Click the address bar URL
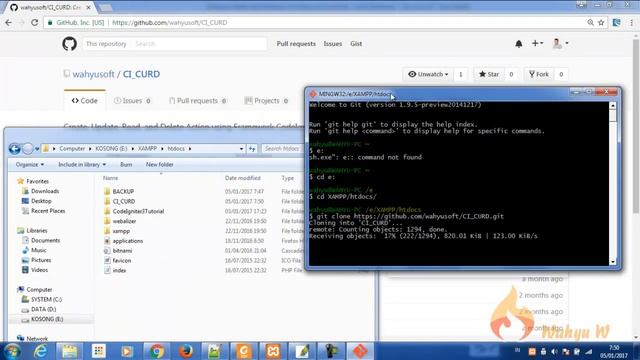Screen dimensions: 640x360 point(169,22)
